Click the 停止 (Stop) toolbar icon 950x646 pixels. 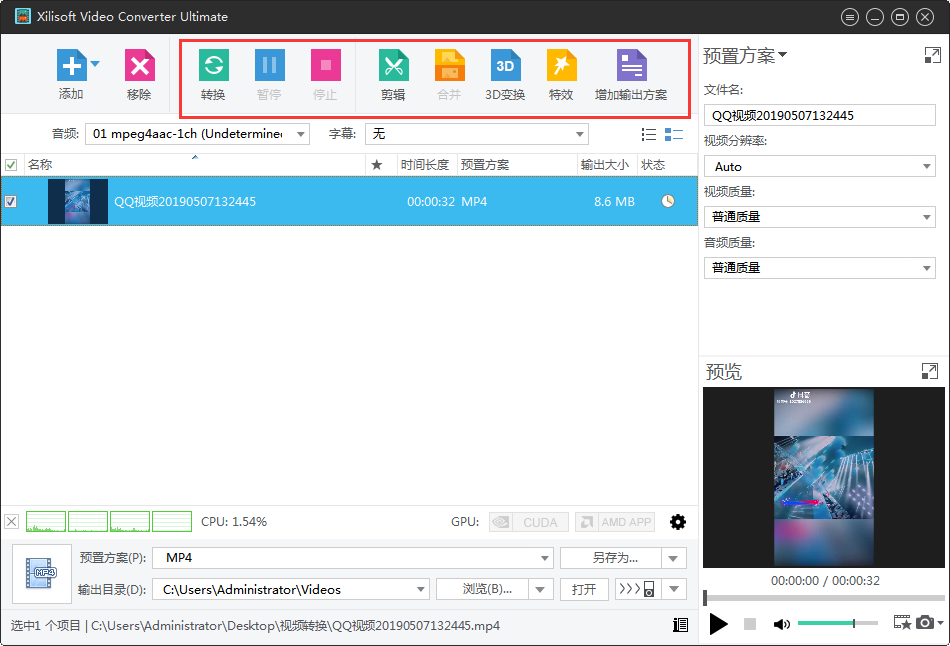[x=325, y=65]
